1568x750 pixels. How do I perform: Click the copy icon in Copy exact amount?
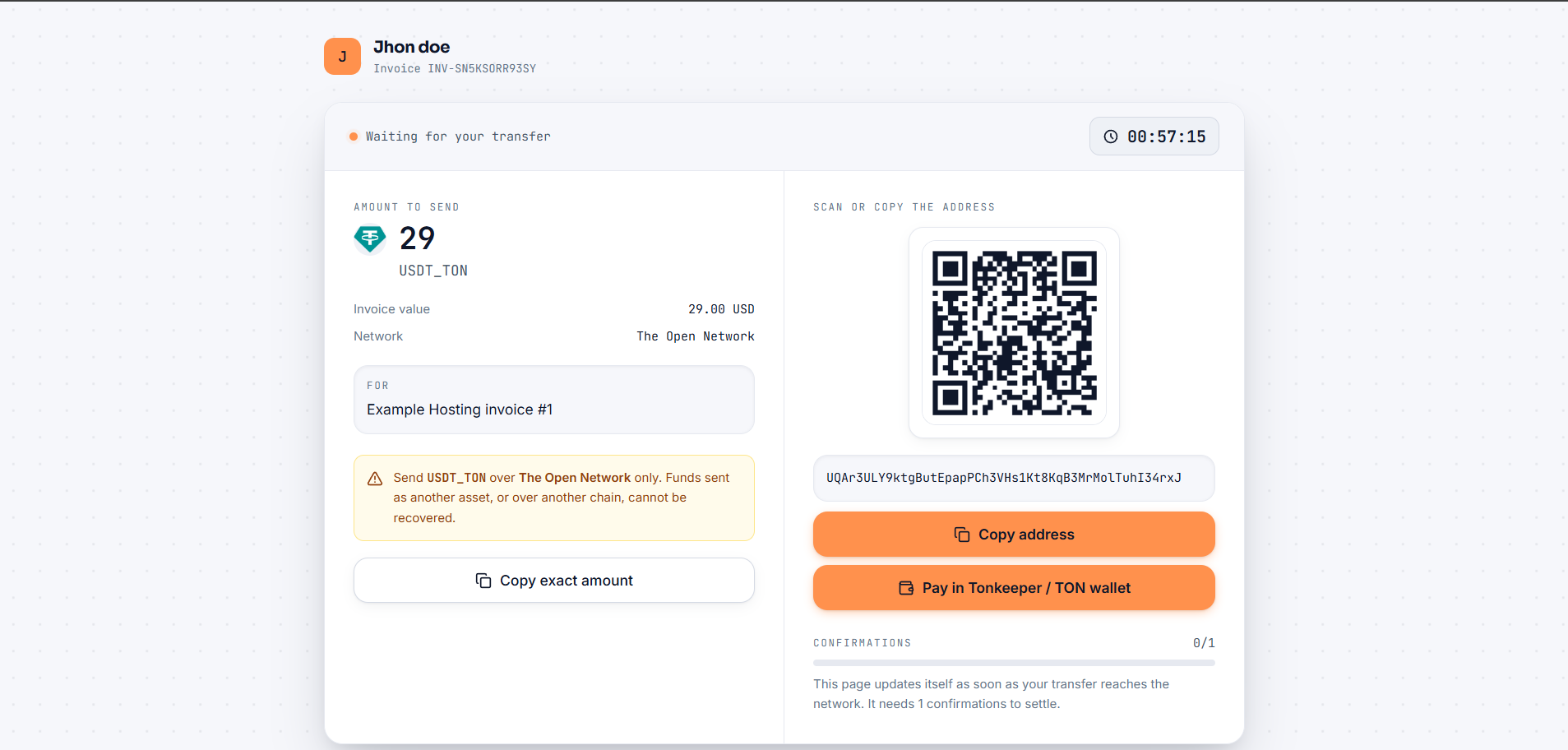click(x=483, y=581)
